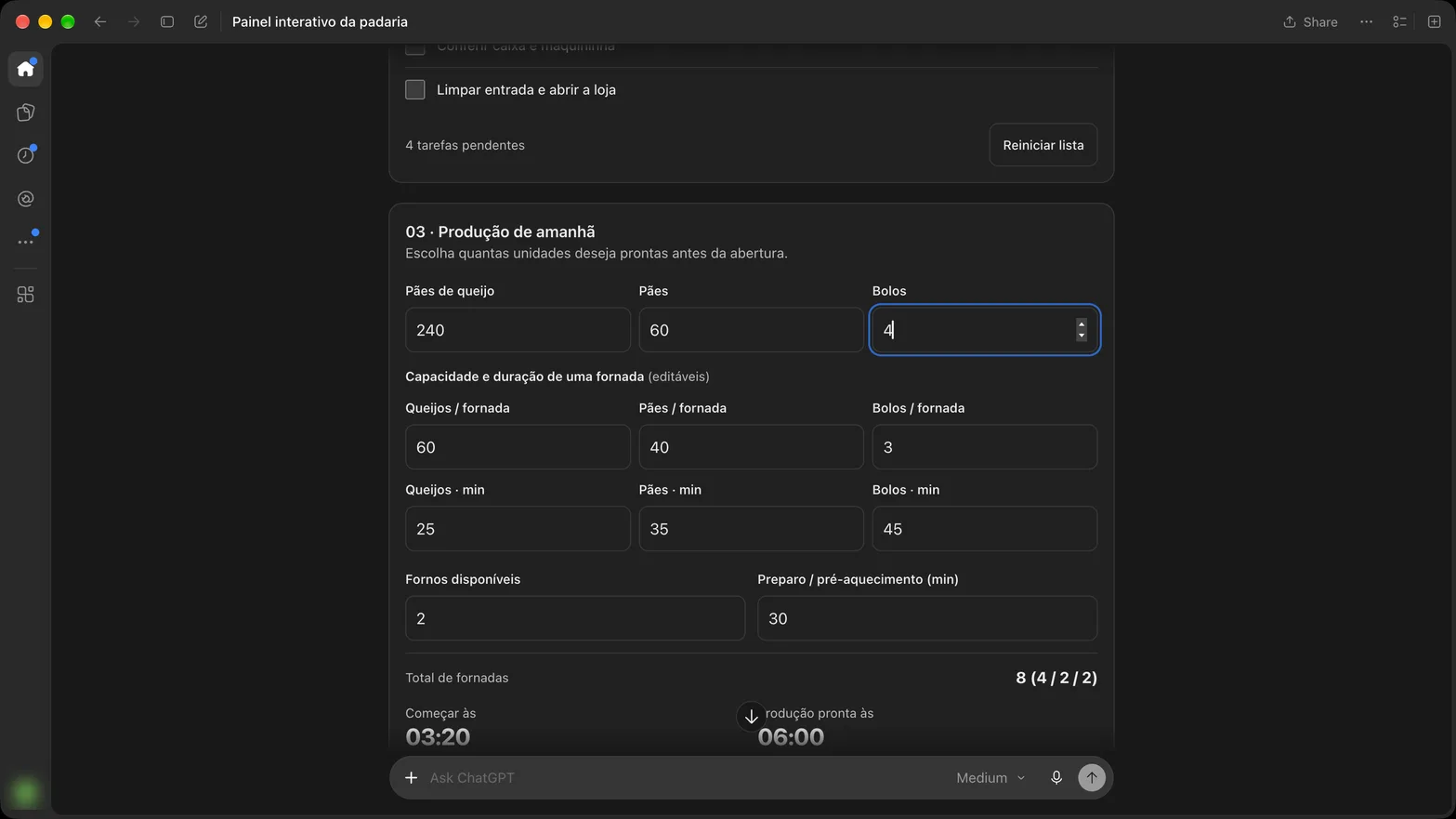
Task: Toggle the partially hidden checkbox at top
Action: (415, 47)
